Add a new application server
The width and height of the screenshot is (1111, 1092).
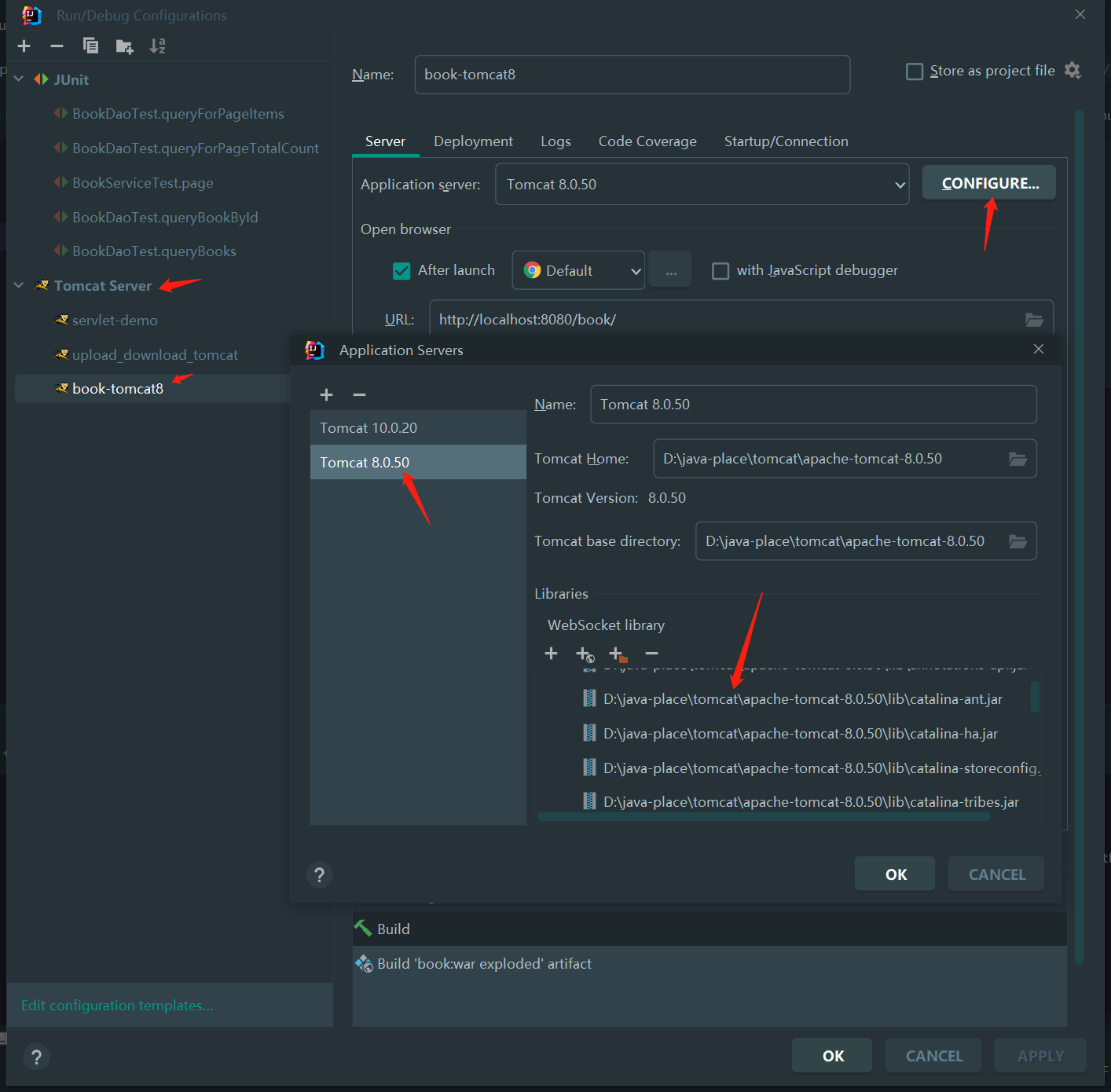pyautogui.click(x=327, y=395)
